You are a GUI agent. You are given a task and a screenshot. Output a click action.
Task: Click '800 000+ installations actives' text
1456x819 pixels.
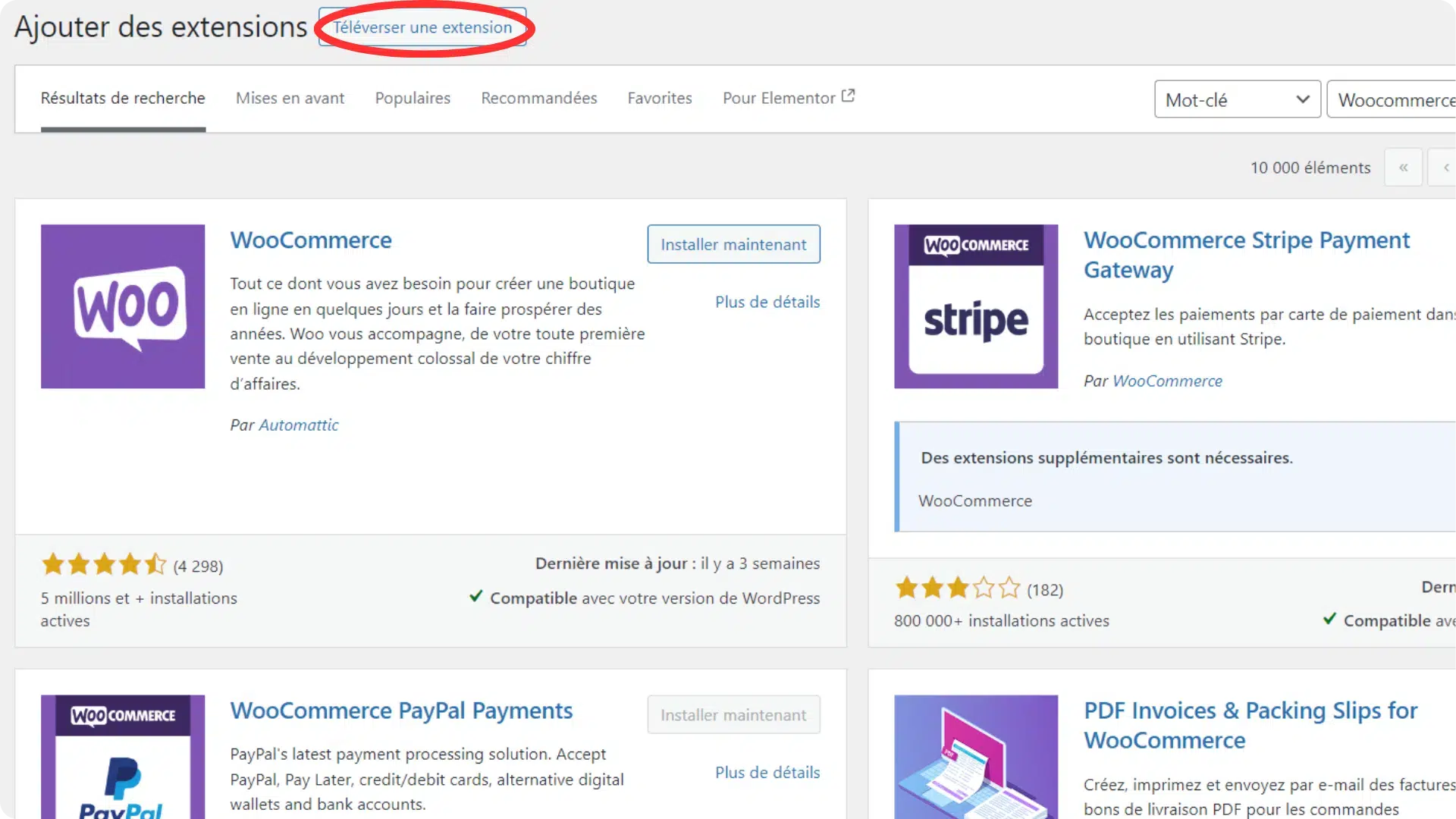point(1001,620)
